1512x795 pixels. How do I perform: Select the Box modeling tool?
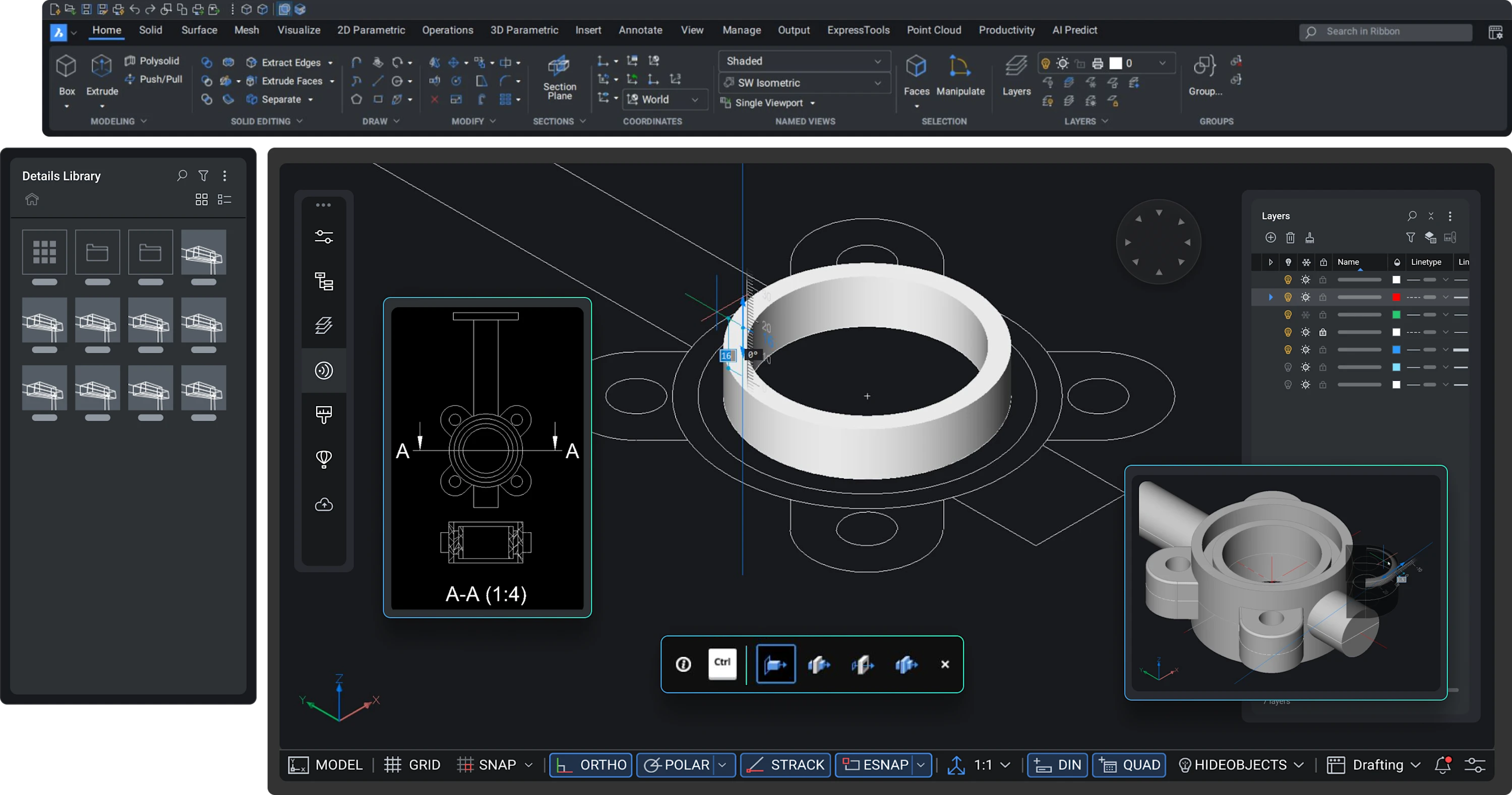pos(67,68)
